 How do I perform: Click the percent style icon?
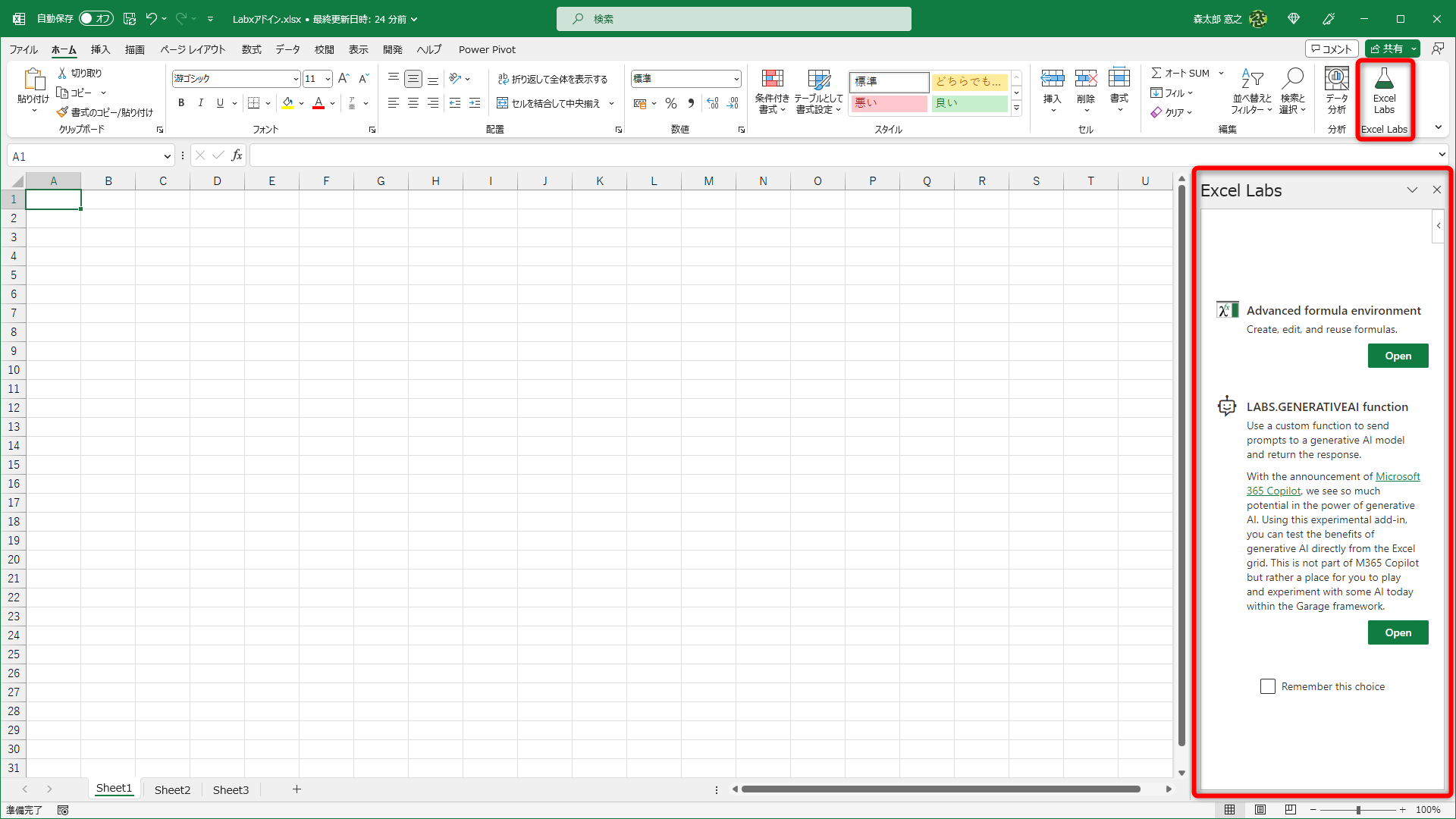(x=670, y=103)
